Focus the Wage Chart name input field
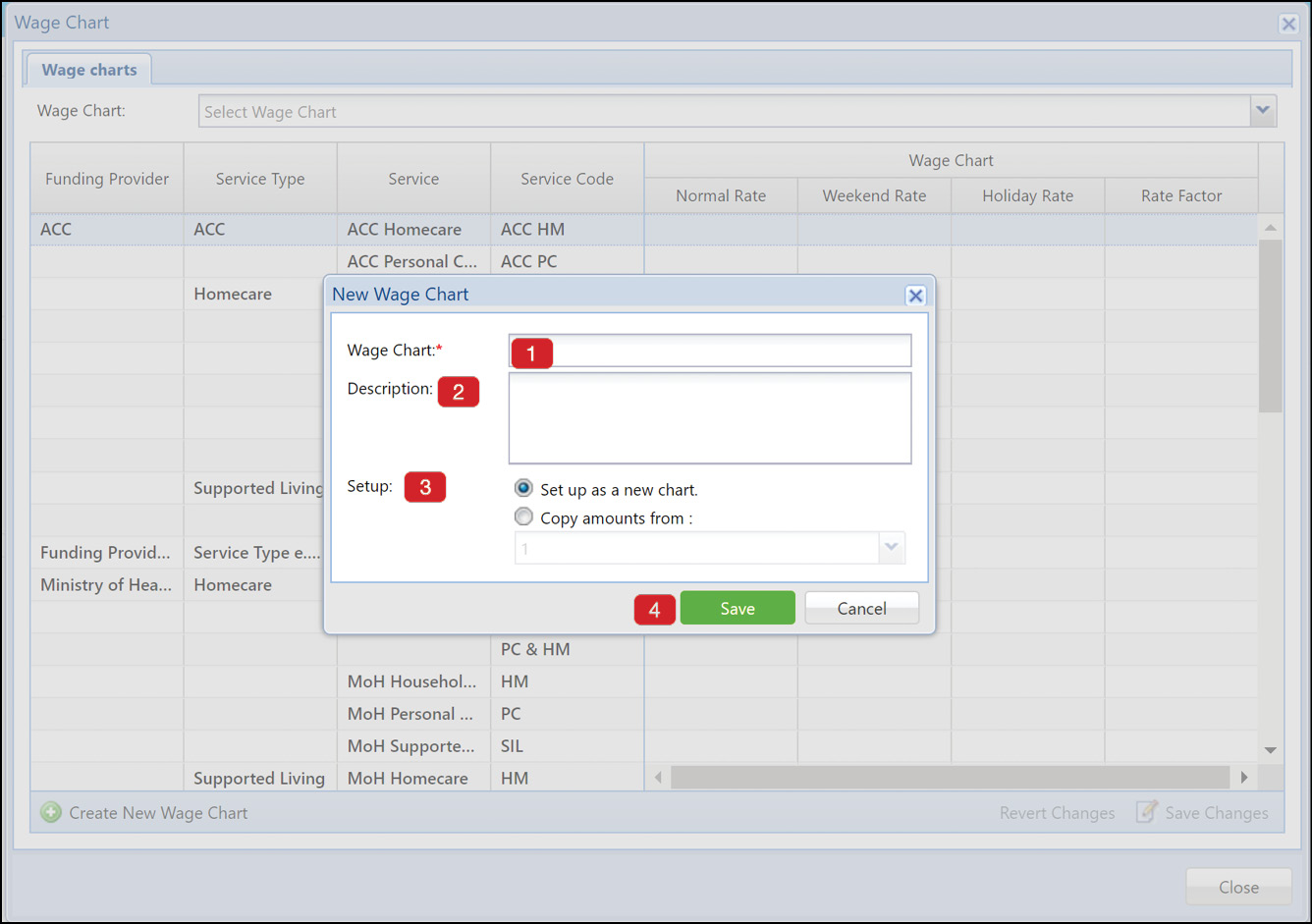This screenshot has height=924, width=1312. (x=710, y=351)
